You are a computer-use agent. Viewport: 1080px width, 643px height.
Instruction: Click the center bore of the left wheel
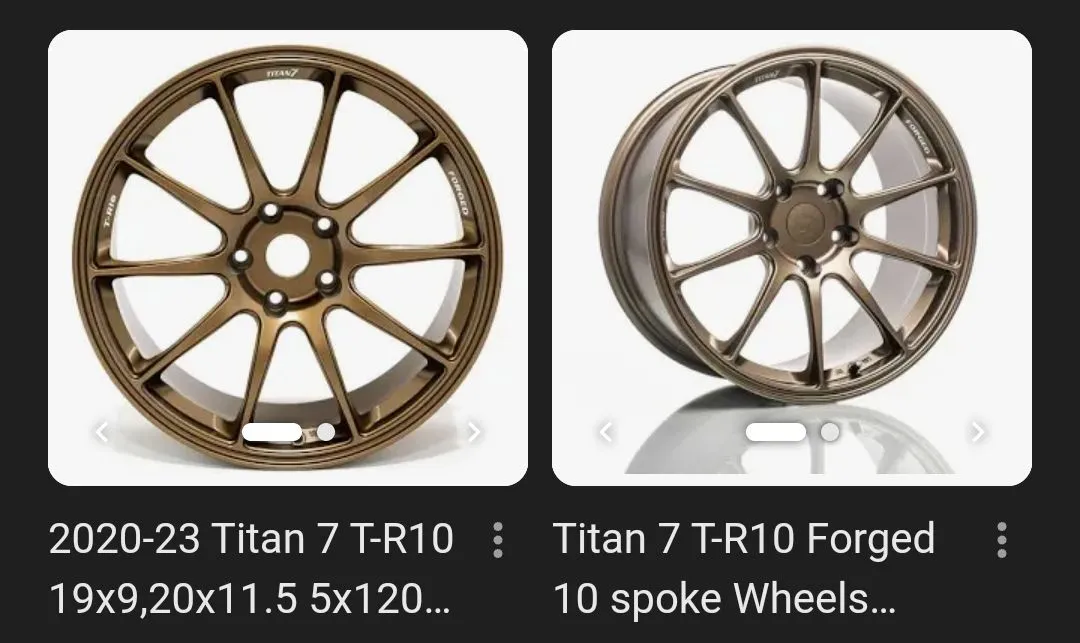287,255
